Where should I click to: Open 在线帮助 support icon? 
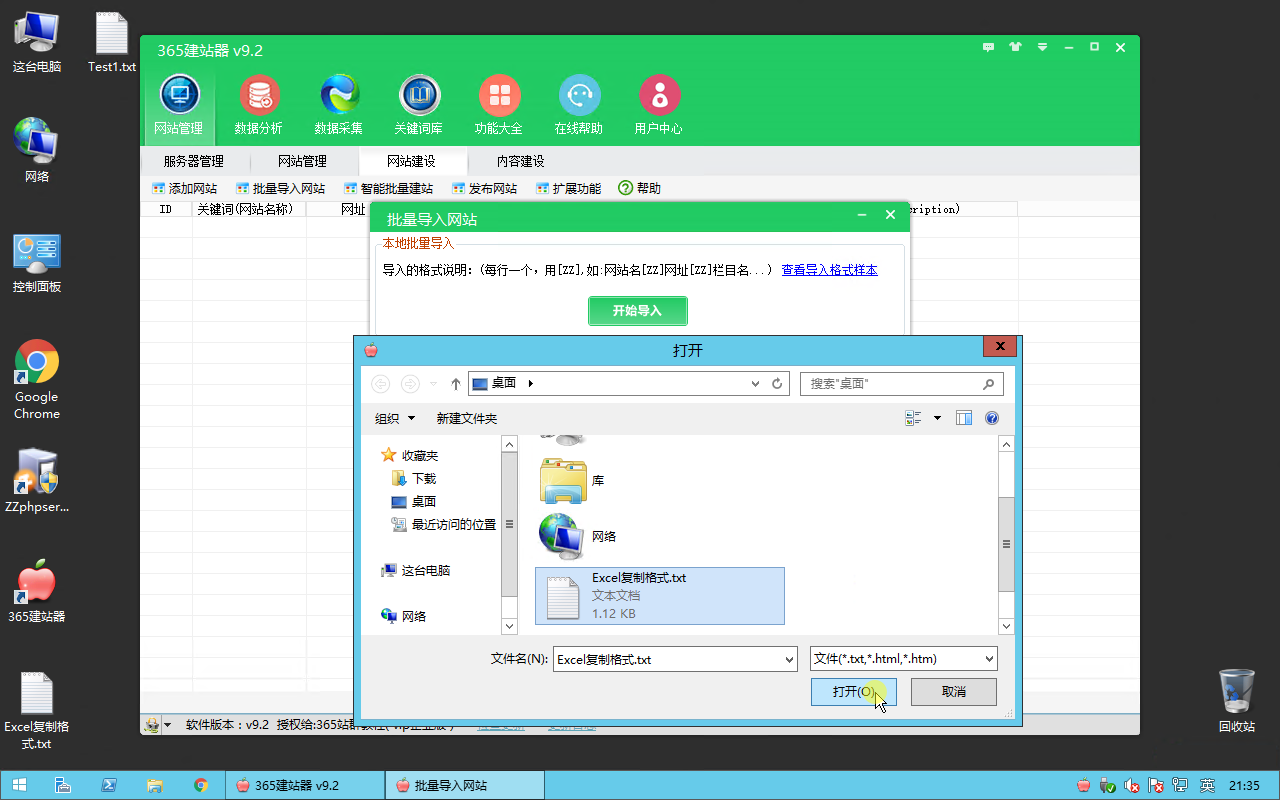[579, 105]
